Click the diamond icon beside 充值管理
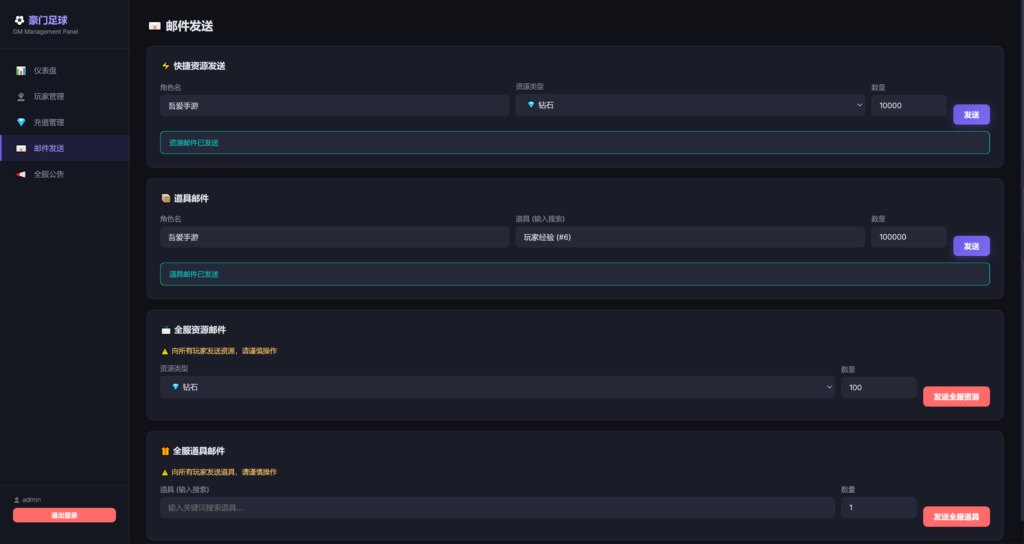Viewport: 1024px width, 544px height. coord(21,123)
